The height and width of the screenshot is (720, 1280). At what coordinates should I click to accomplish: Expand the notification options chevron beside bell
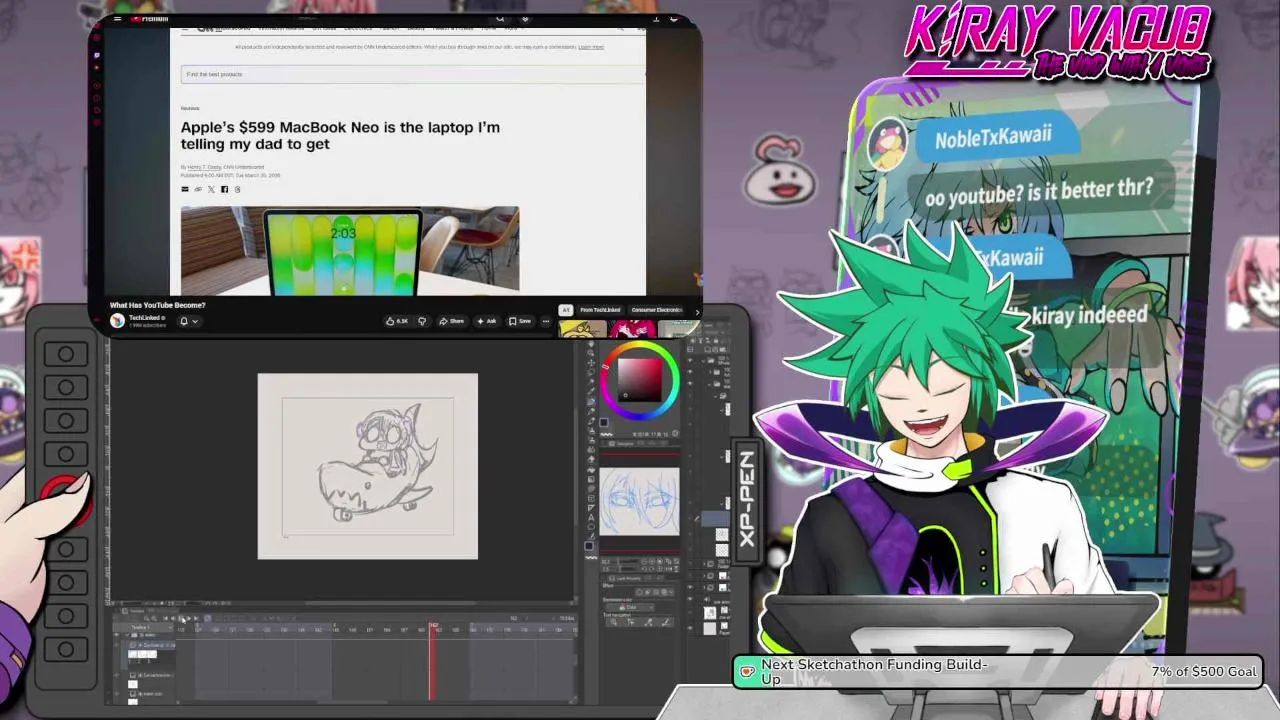(x=195, y=321)
